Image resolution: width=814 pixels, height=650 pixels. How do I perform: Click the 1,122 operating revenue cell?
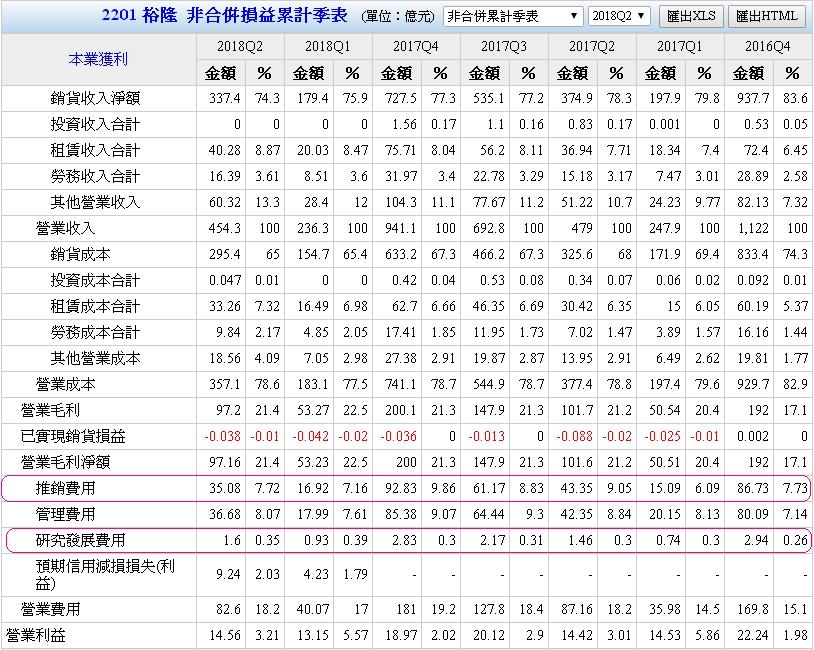(x=753, y=228)
